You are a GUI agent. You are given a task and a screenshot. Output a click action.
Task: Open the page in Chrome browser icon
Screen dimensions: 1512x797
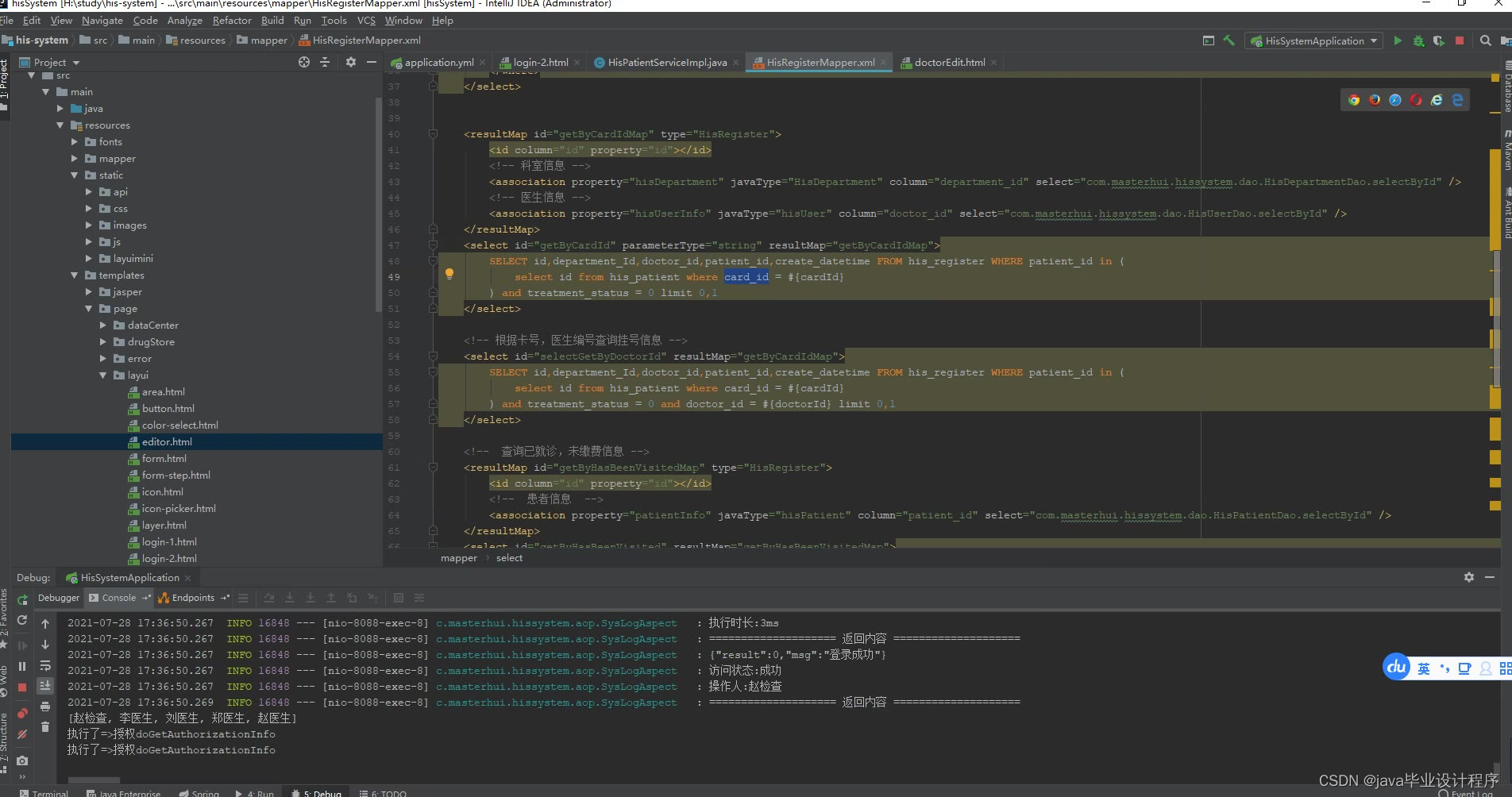(1354, 100)
